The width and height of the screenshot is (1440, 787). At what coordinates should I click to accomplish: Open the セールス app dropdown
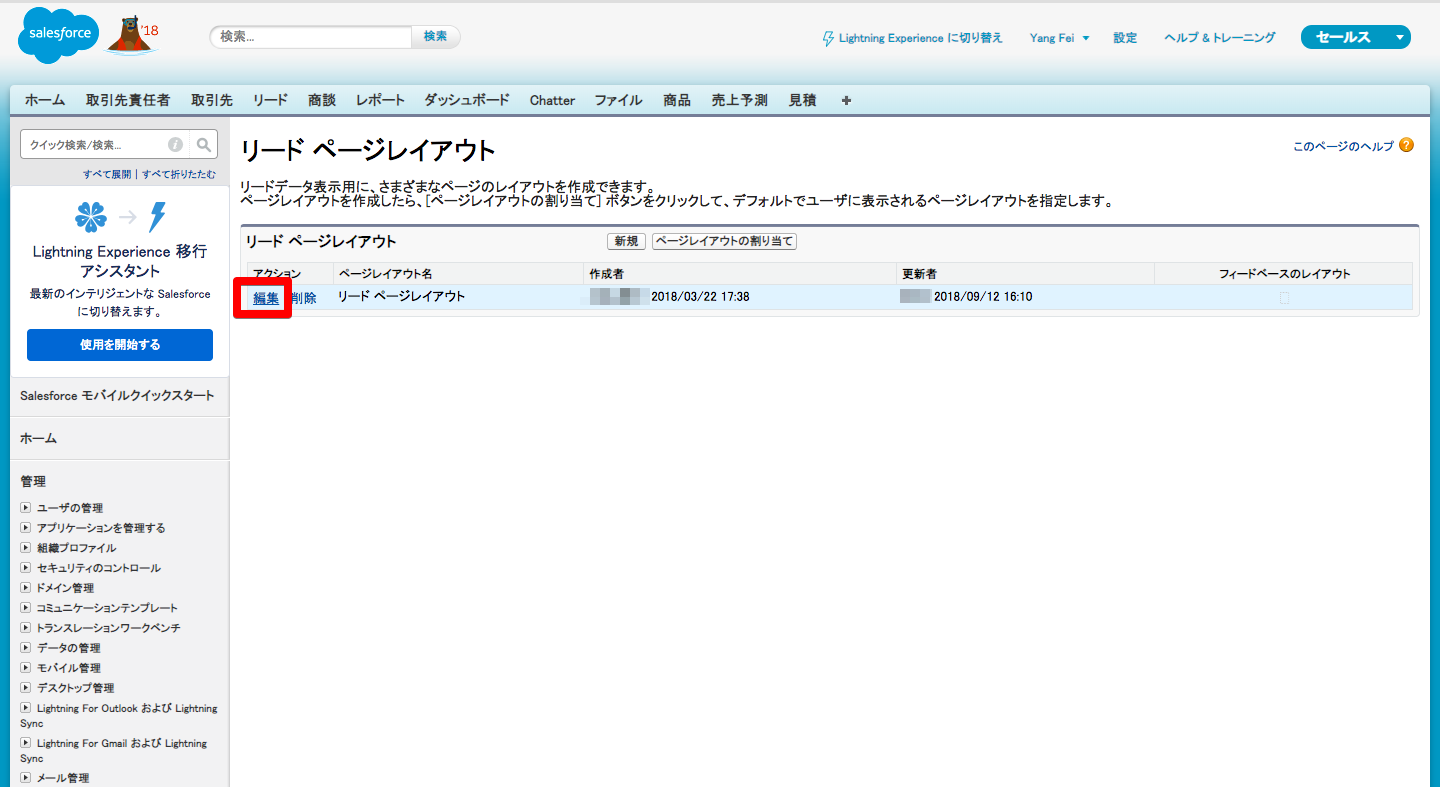point(1355,37)
